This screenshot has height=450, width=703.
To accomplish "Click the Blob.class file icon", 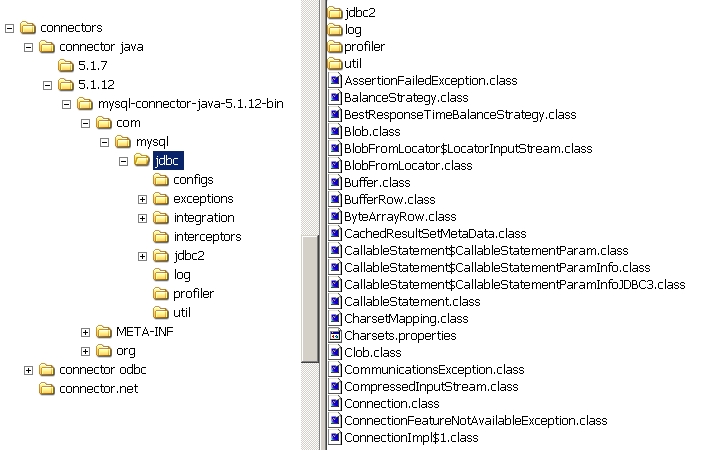I will tap(335, 132).
